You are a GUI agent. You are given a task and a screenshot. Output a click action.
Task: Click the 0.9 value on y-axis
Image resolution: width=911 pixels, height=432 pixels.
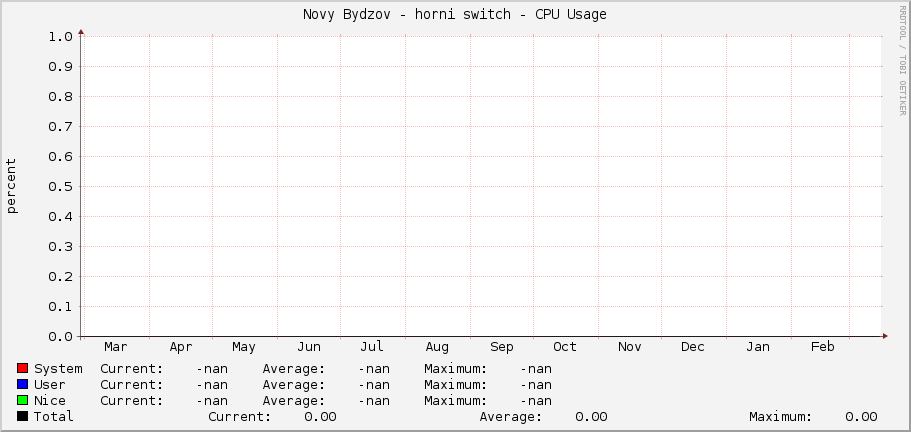coord(60,67)
